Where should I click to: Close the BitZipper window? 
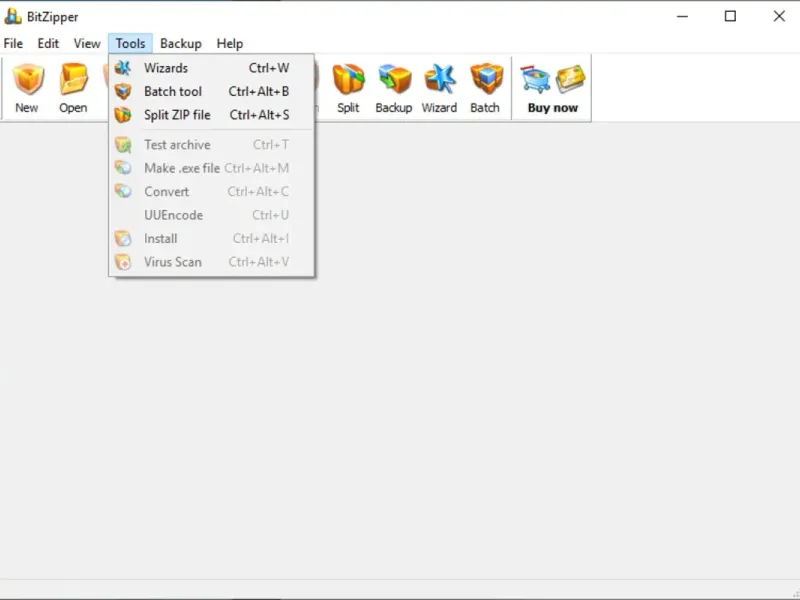[x=779, y=16]
